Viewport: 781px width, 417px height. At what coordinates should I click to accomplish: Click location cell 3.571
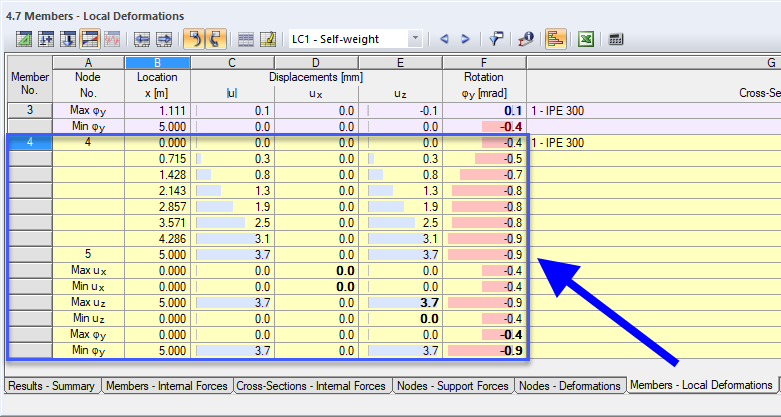pos(157,222)
